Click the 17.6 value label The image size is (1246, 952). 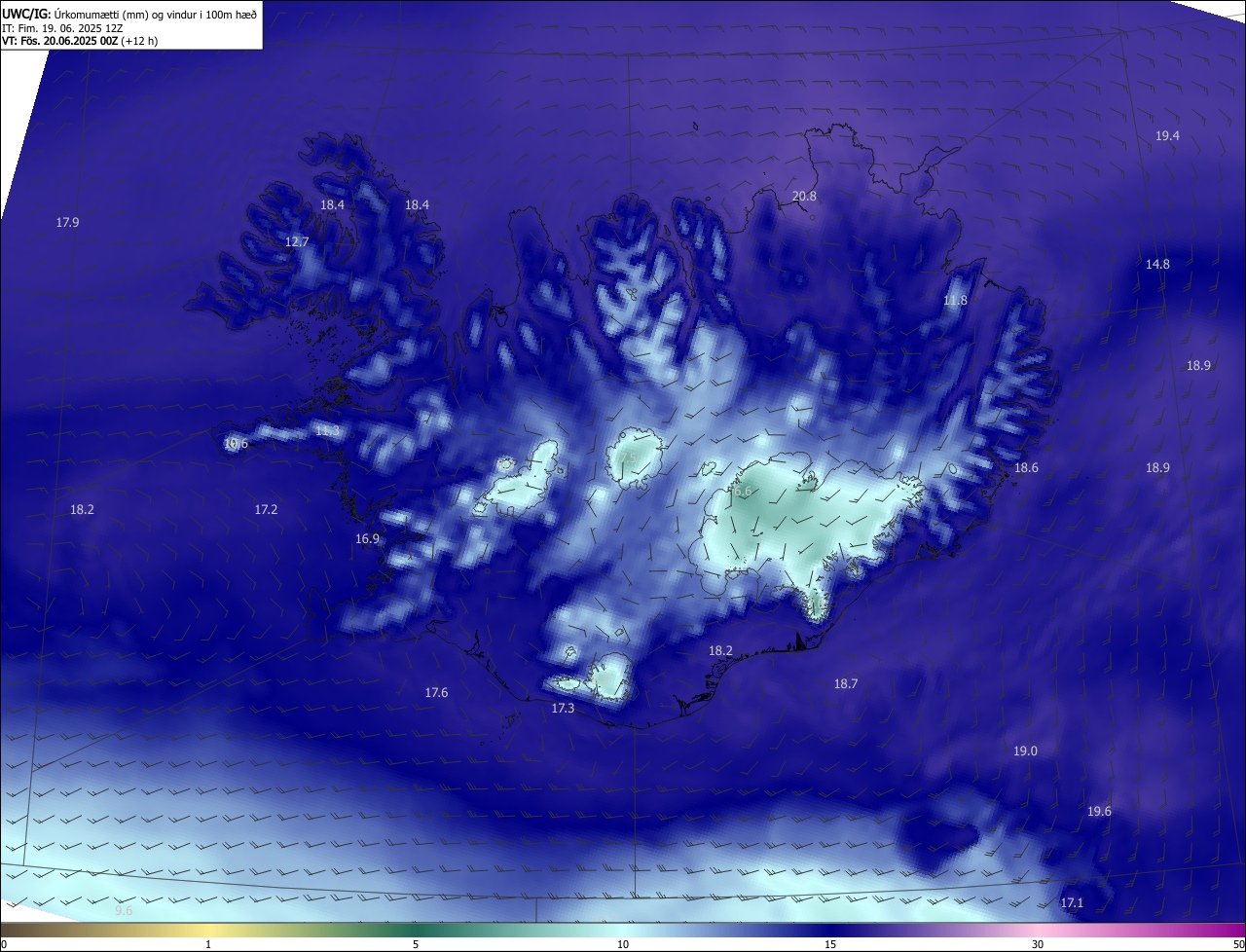(x=436, y=693)
